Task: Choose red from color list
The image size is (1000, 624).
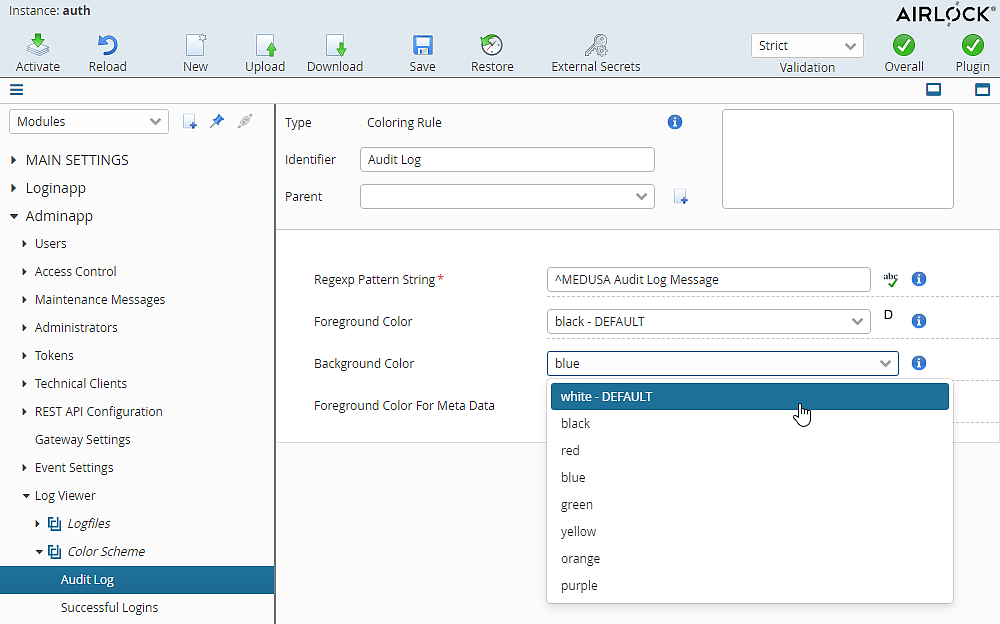Action: point(749,450)
